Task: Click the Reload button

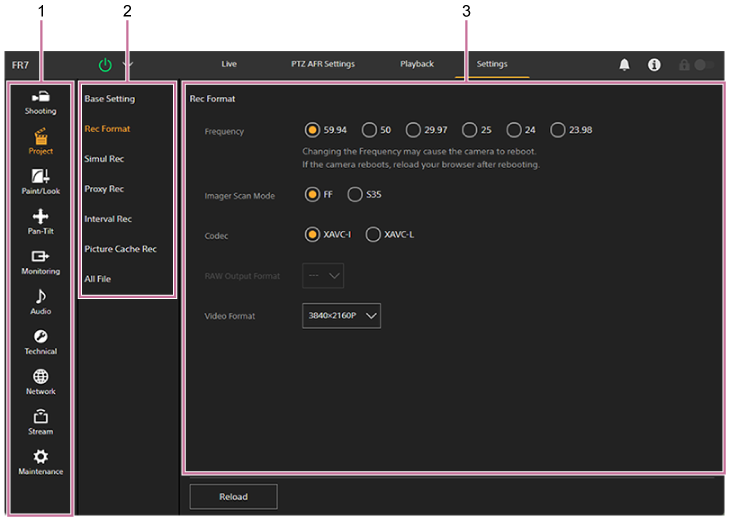Action: click(x=233, y=496)
